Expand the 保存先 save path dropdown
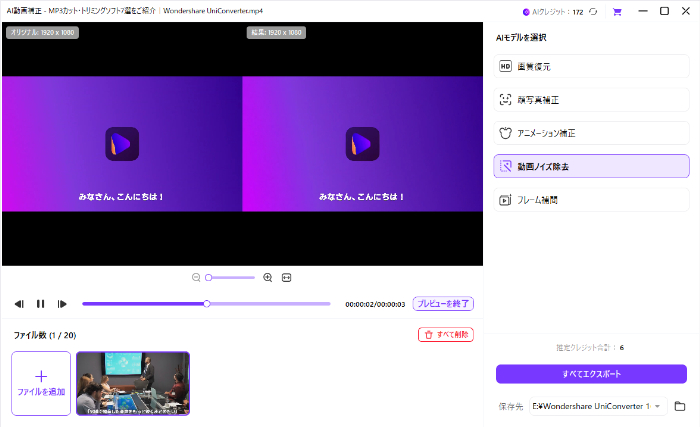 click(x=658, y=406)
